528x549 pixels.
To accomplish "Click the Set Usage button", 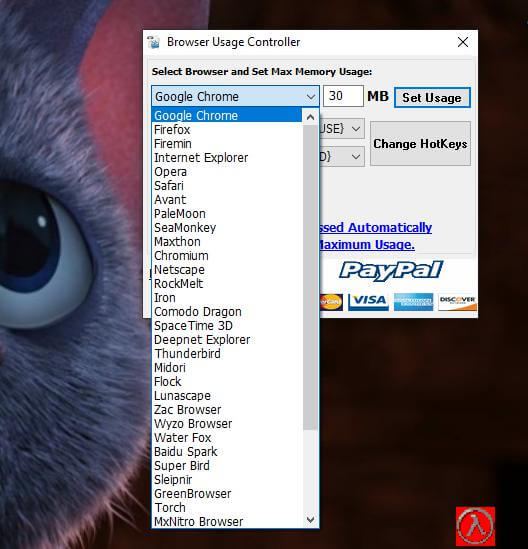I will click(432, 97).
